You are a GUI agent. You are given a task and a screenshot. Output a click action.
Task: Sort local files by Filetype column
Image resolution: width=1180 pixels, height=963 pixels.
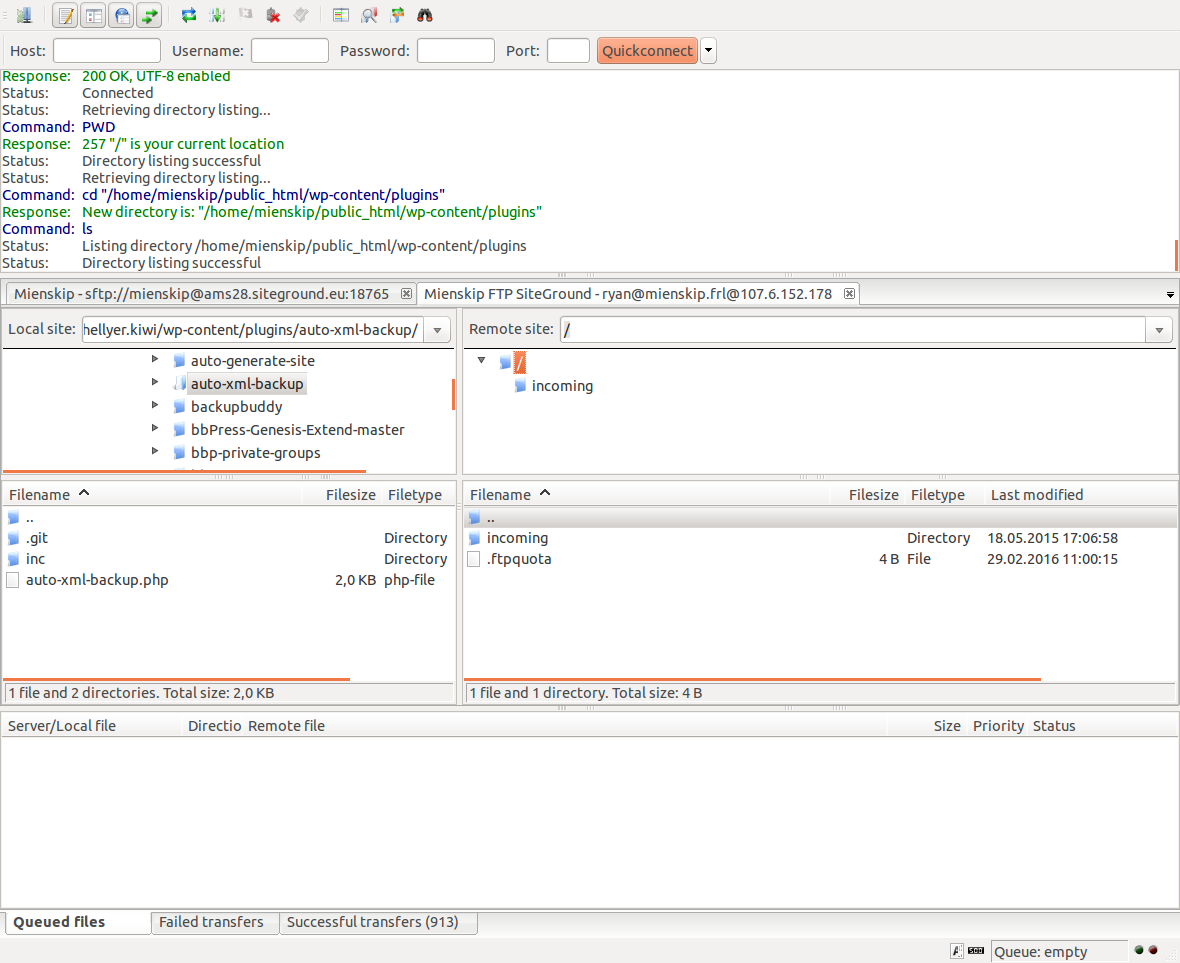[x=417, y=494]
